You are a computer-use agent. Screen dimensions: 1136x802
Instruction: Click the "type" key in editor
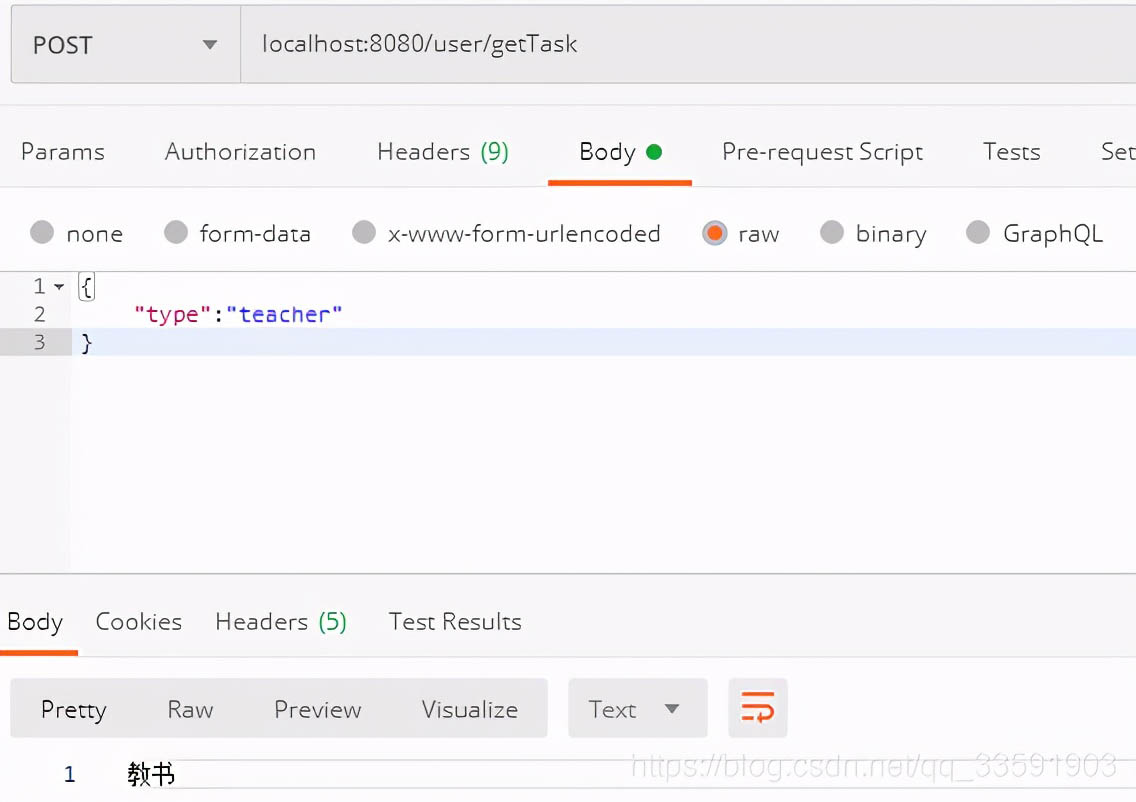[172, 314]
